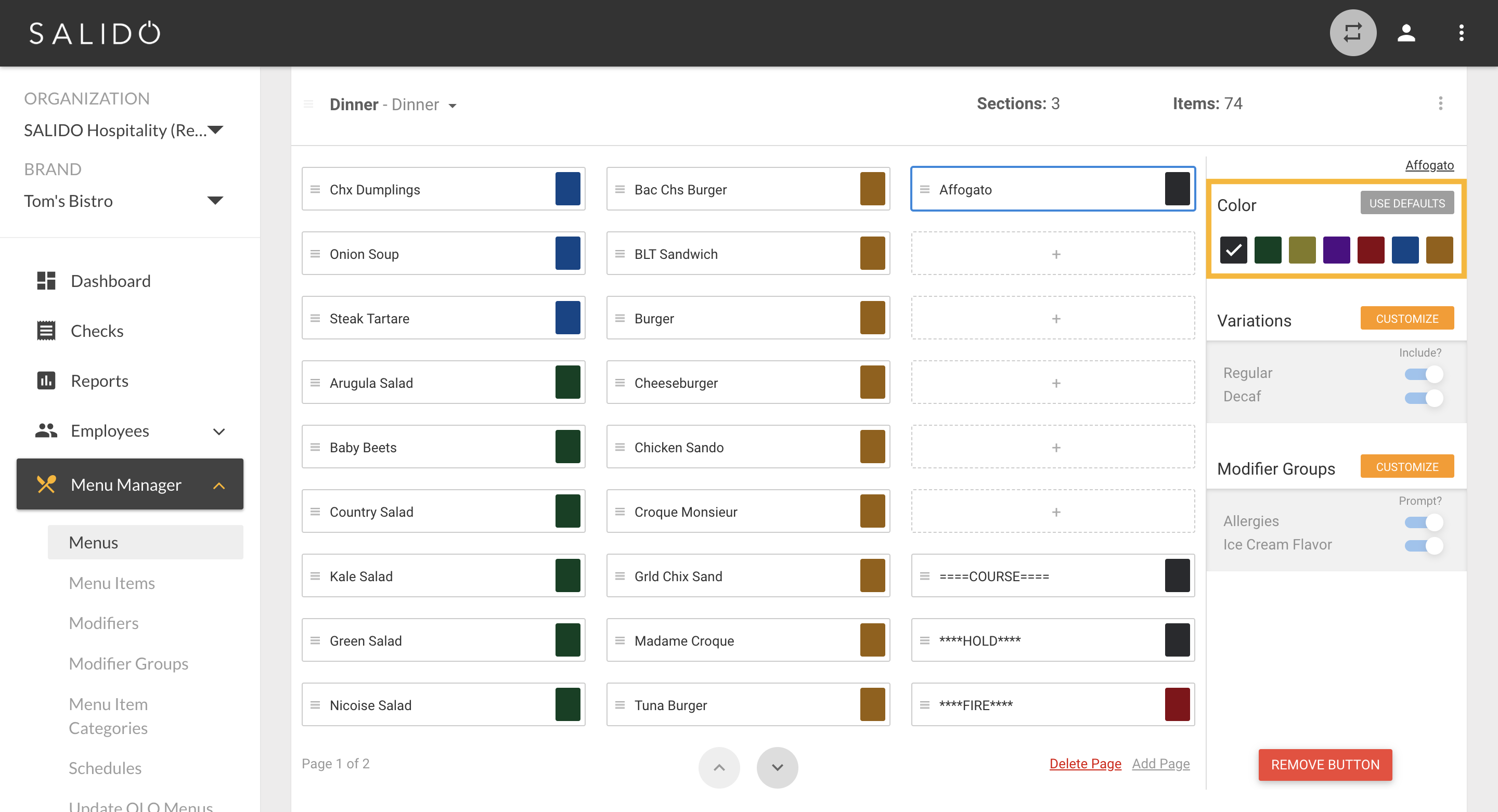1498x812 pixels.
Task: Open the user account profile icon
Action: tap(1405, 33)
